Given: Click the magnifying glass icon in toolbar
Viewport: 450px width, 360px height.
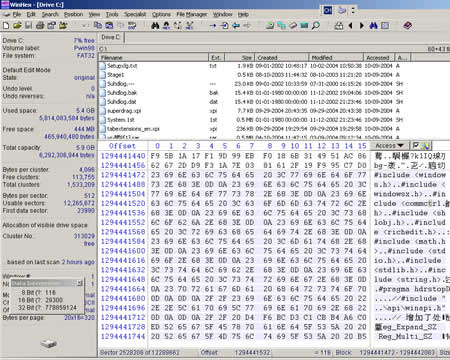Looking at the screenshot, I should tap(315, 25).
